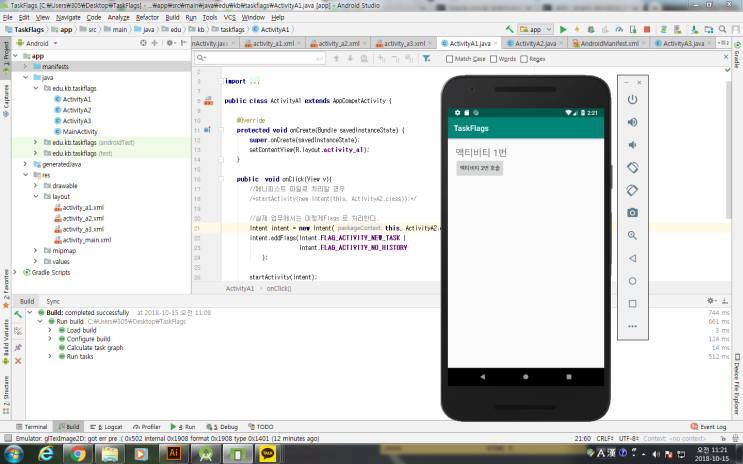Click the Windows Start button

(x=13, y=454)
